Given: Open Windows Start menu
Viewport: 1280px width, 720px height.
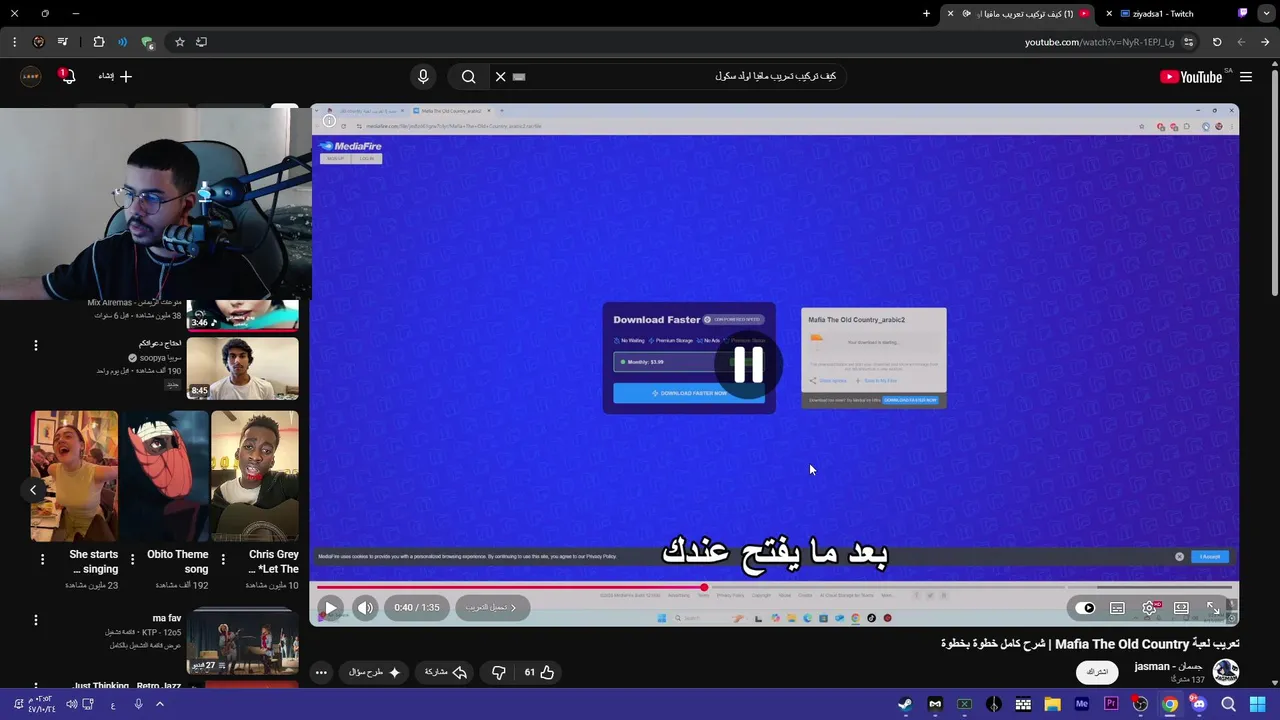Looking at the screenshot, I should (1257, 704).
